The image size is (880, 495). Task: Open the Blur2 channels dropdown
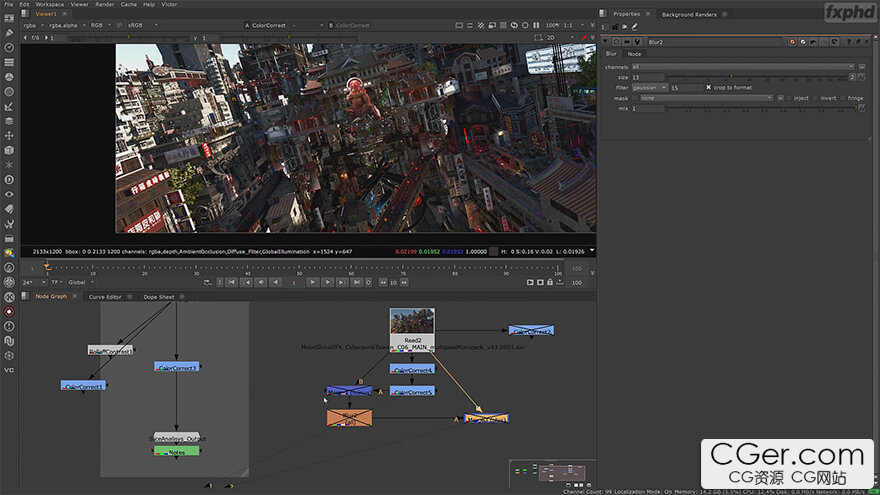tap(742, 67)
